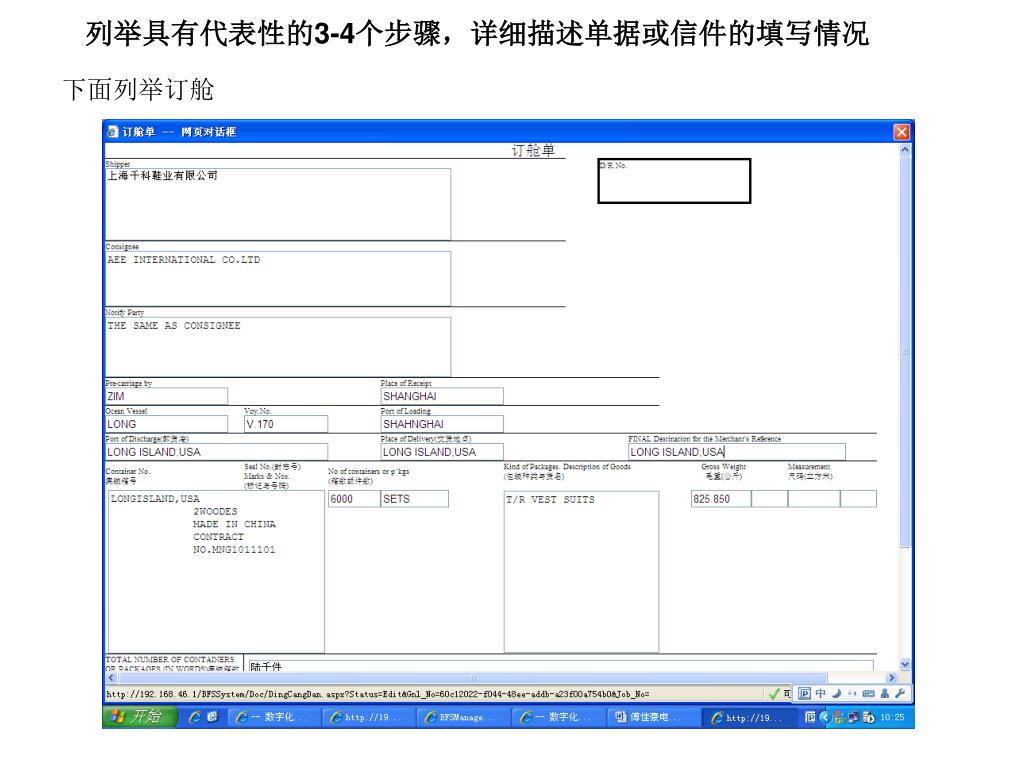Click the D/R No. box
Screen dimensions: 1024x768
pos(674,181)
